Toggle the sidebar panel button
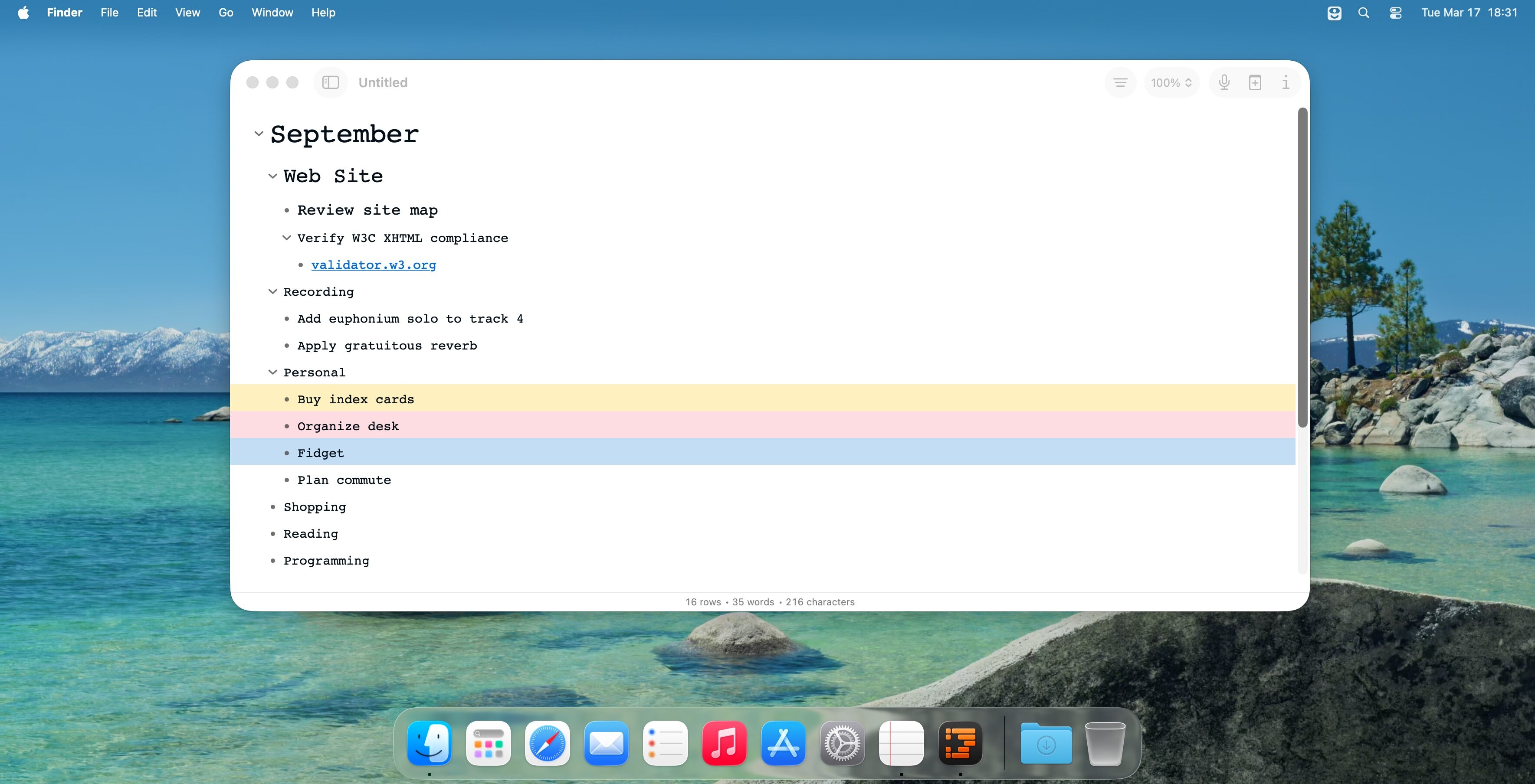1535x784 pixels. pos(330,82)
